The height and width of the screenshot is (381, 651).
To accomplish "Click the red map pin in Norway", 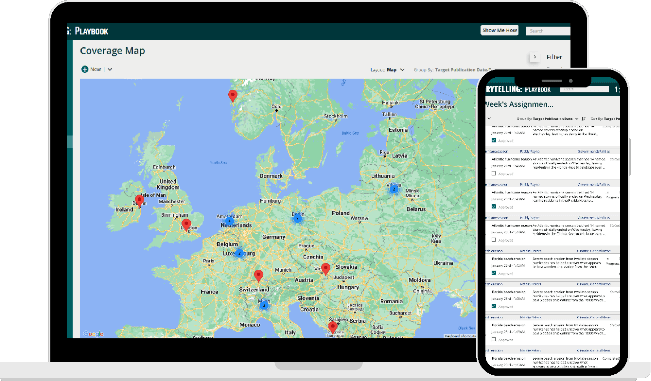I will [232, 96].
